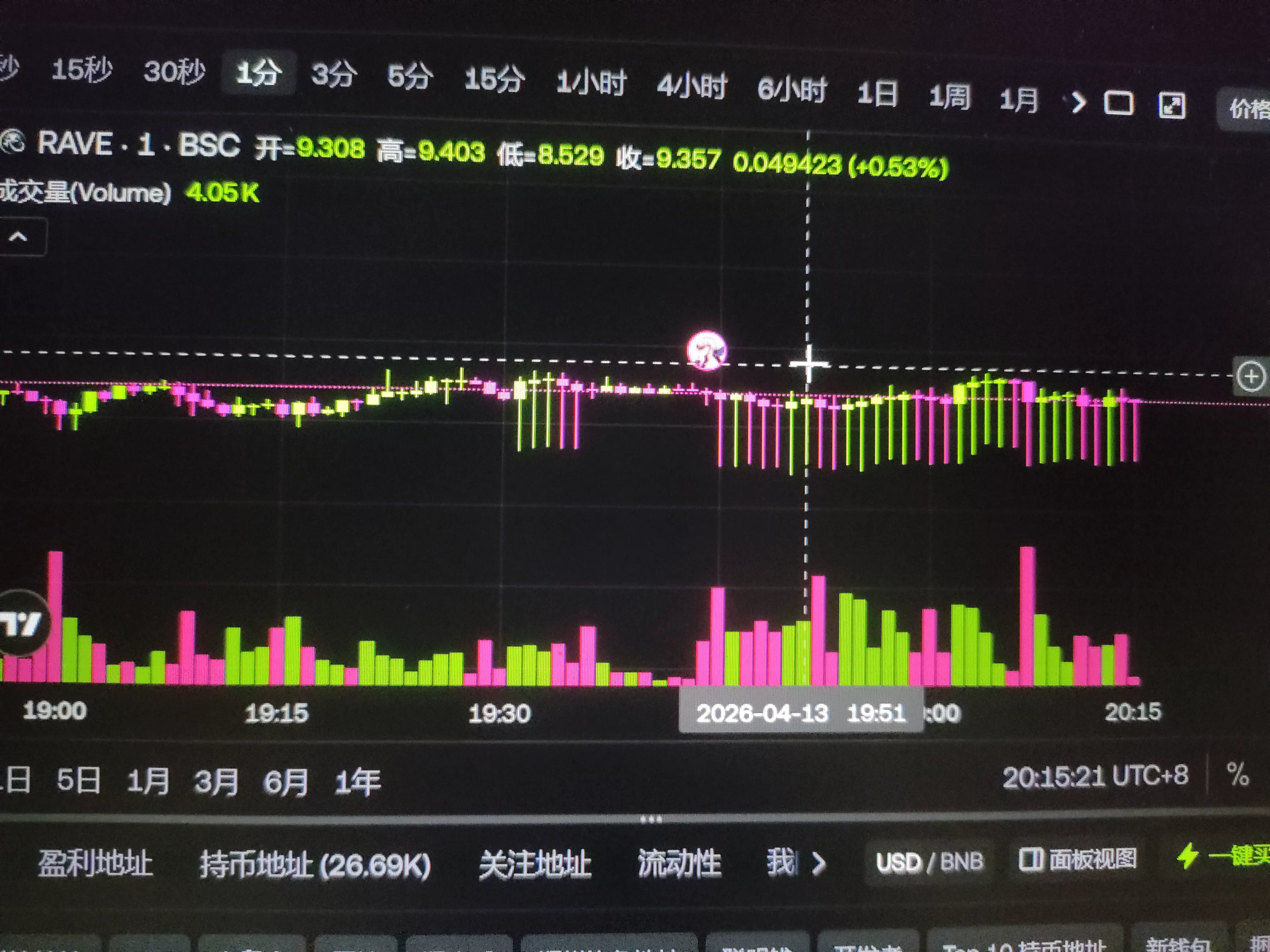Open the panel view layout button
Screen dimensions: 1270x952
[1078, 859]
